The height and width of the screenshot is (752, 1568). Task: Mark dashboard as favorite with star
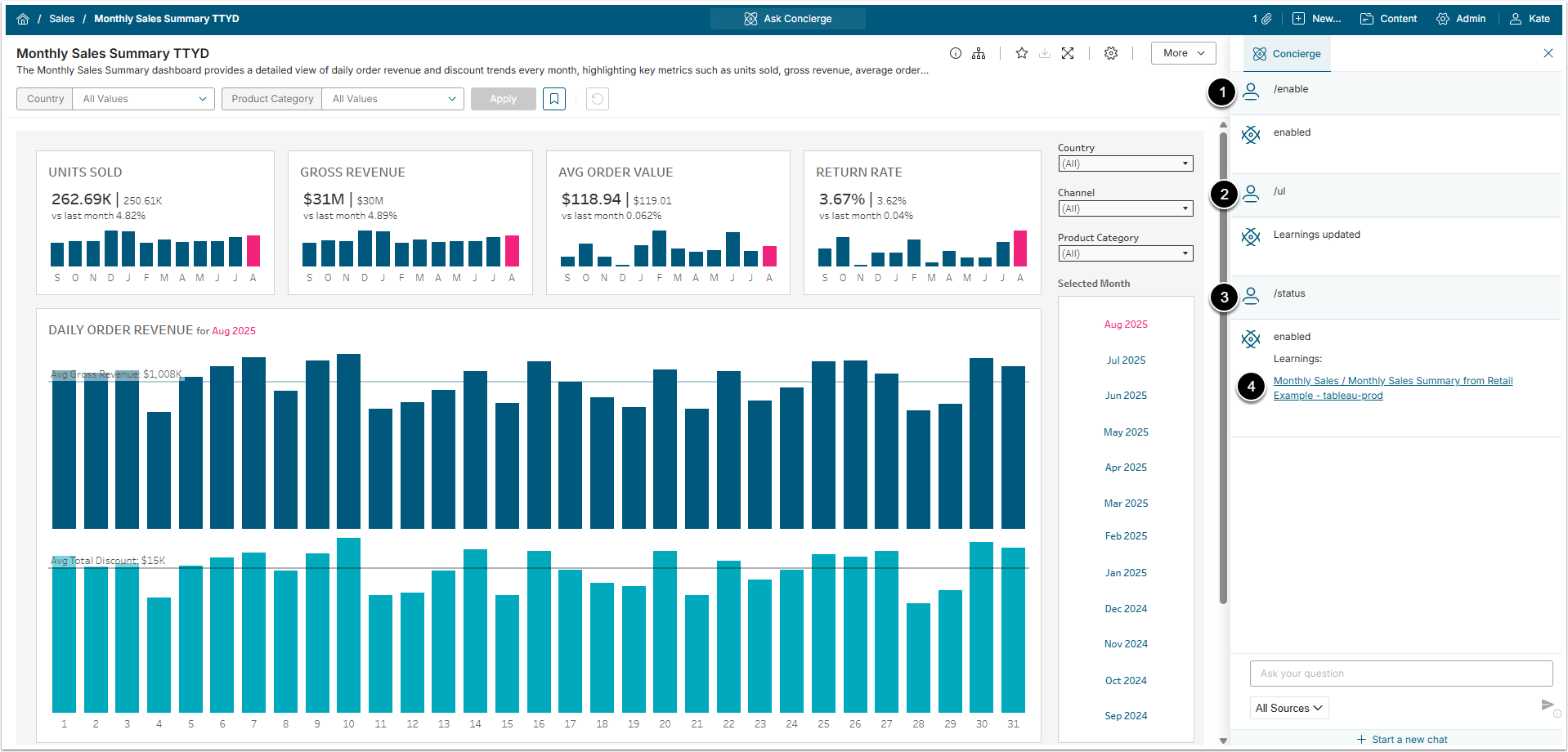[x=1021, y=53]
